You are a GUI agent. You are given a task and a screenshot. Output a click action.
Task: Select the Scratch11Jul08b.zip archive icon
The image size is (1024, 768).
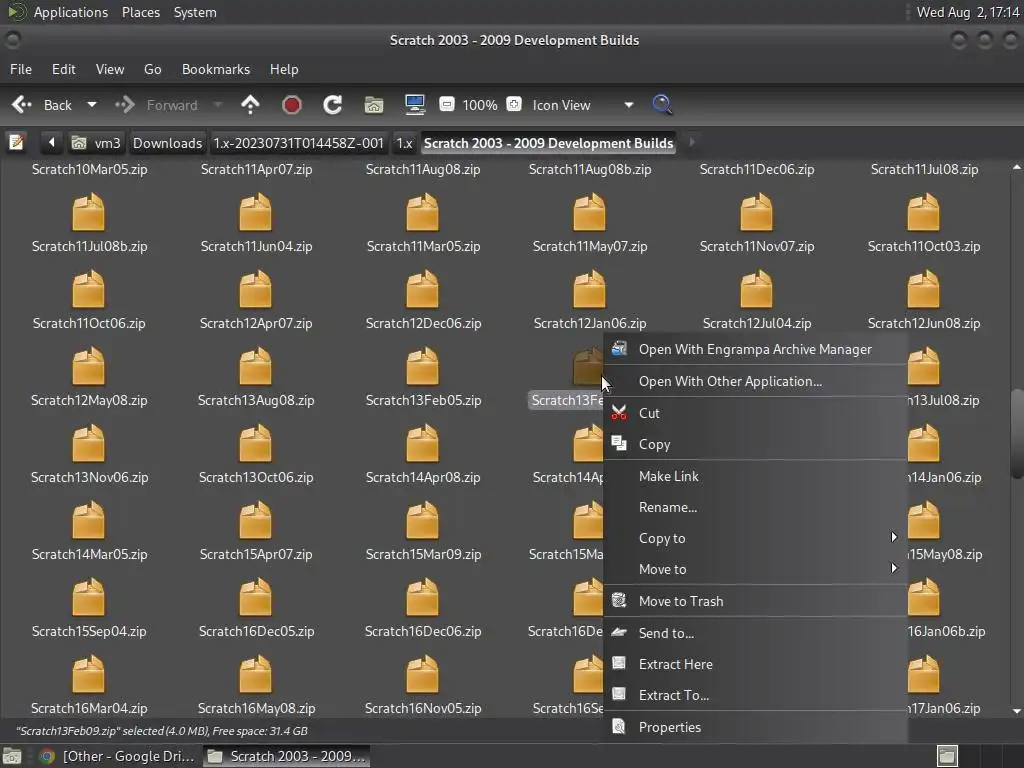pyautogui.click(x=88, y=212)
